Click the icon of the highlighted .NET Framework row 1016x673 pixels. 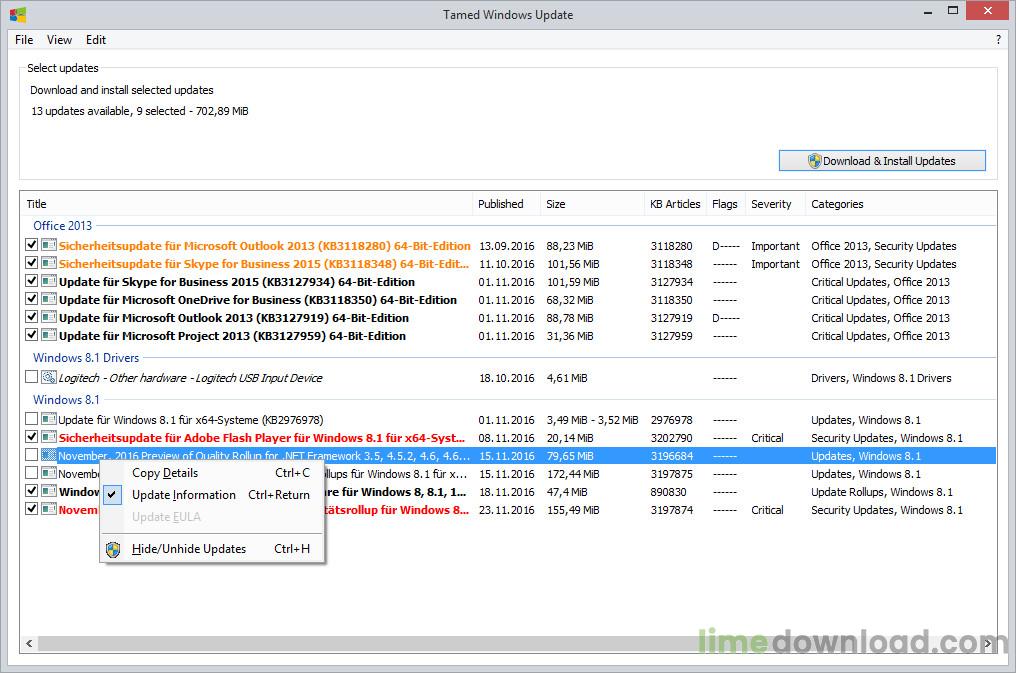[x=49, y=455]
